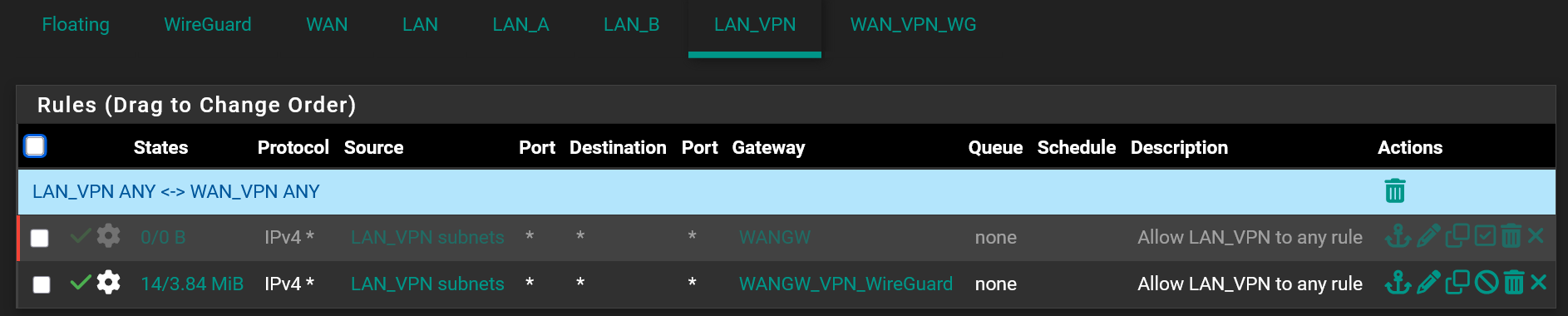Open LAN_VPN subnets source on the WireGuard rule
The image size is (1568, 316).
click(x=427, y=284)
